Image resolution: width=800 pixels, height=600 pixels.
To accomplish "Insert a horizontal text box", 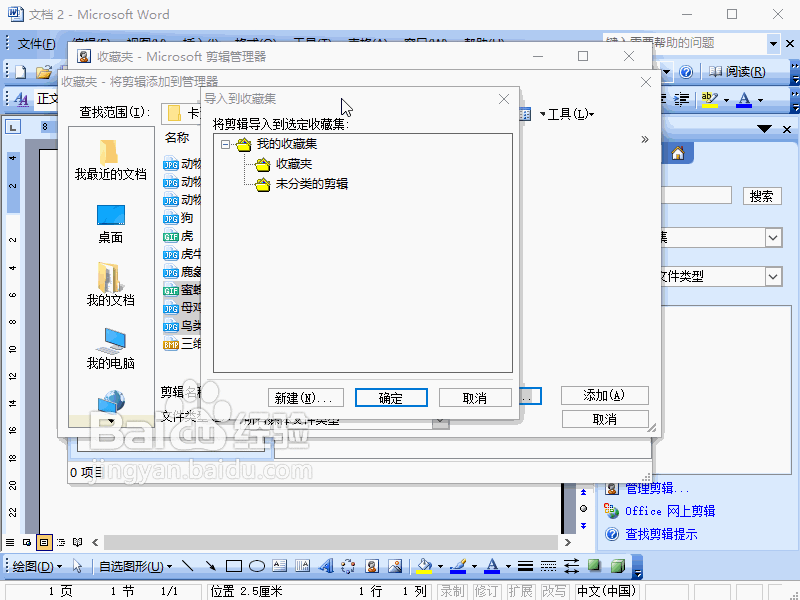I will coord(280,566).
